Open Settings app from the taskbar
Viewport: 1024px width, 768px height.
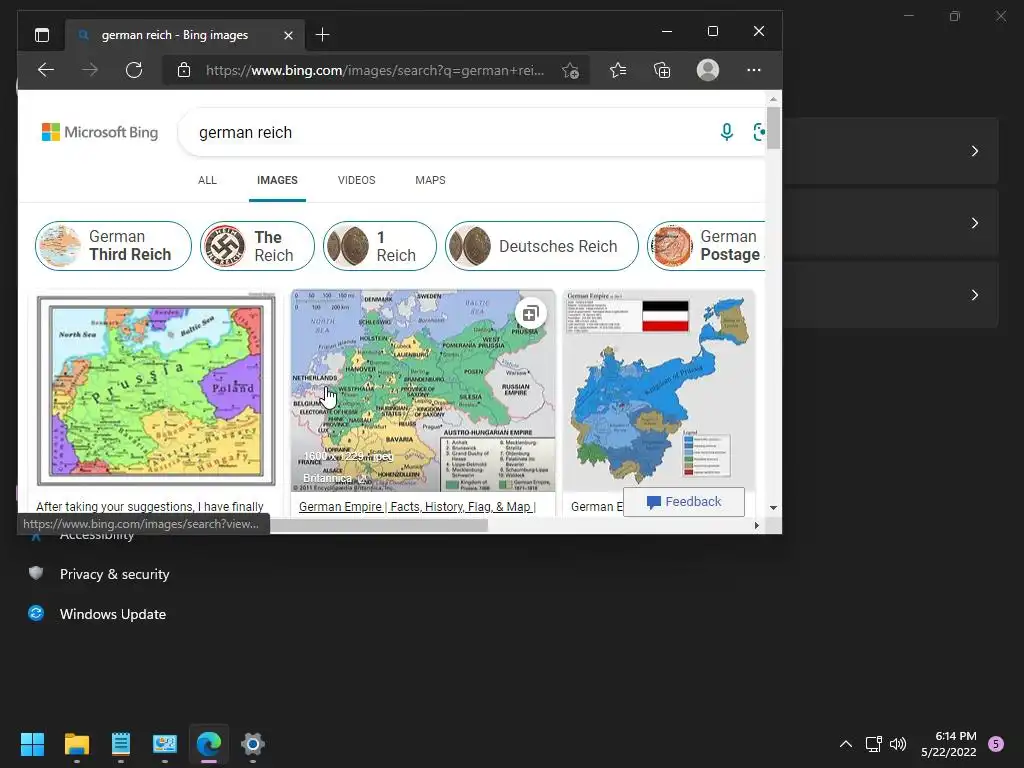coord(253,744)
